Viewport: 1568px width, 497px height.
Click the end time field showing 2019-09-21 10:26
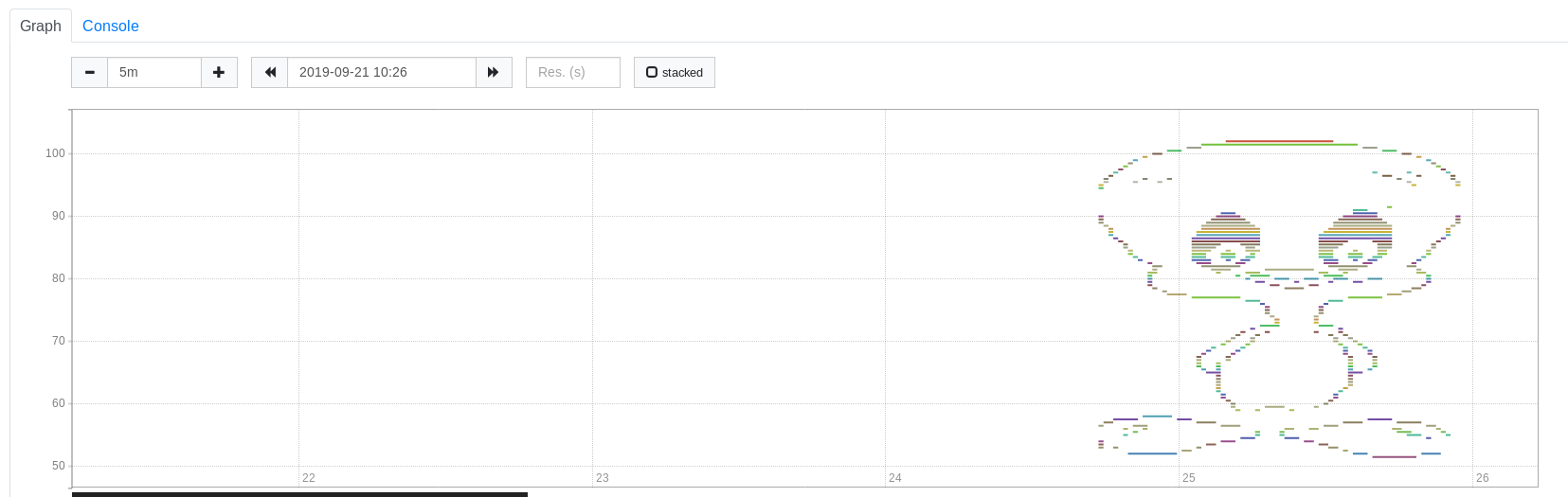point(382,72)
